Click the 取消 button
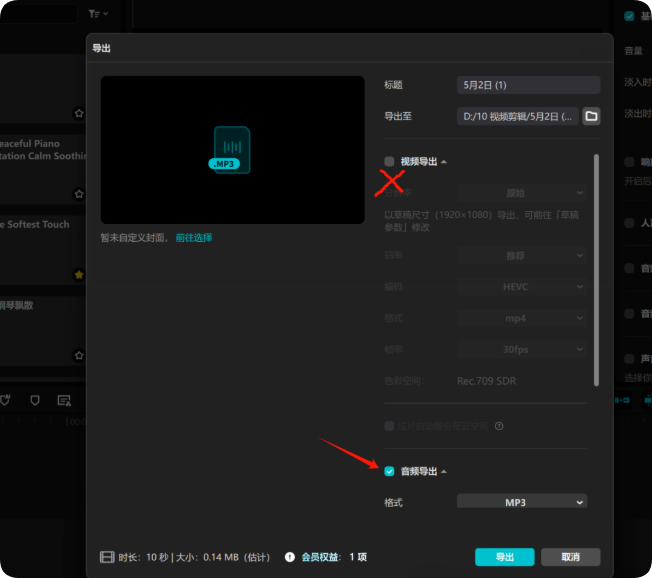Screen dimensions: 652x578 coord(570,557)
